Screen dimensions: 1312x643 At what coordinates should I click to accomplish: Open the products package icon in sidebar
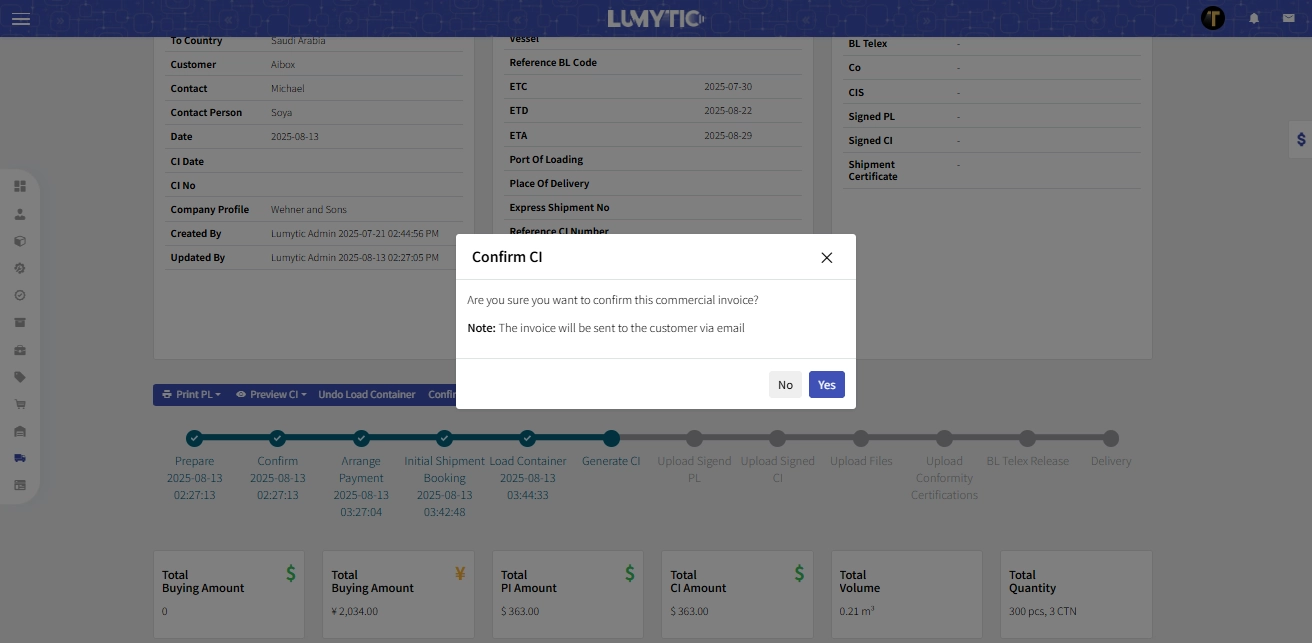(20, 241)
